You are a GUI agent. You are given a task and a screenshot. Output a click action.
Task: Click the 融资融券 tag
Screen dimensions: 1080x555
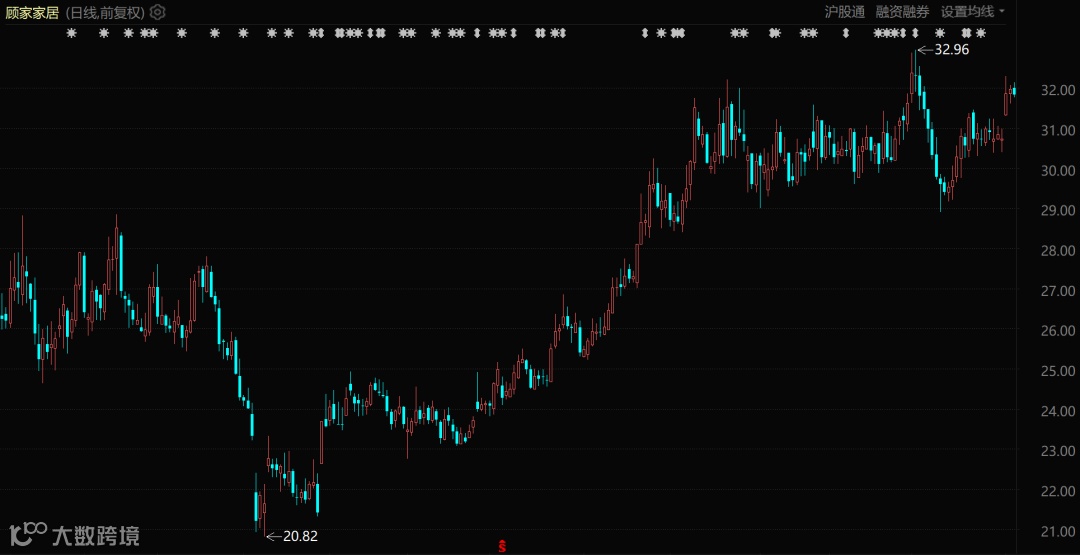point(902,11)
